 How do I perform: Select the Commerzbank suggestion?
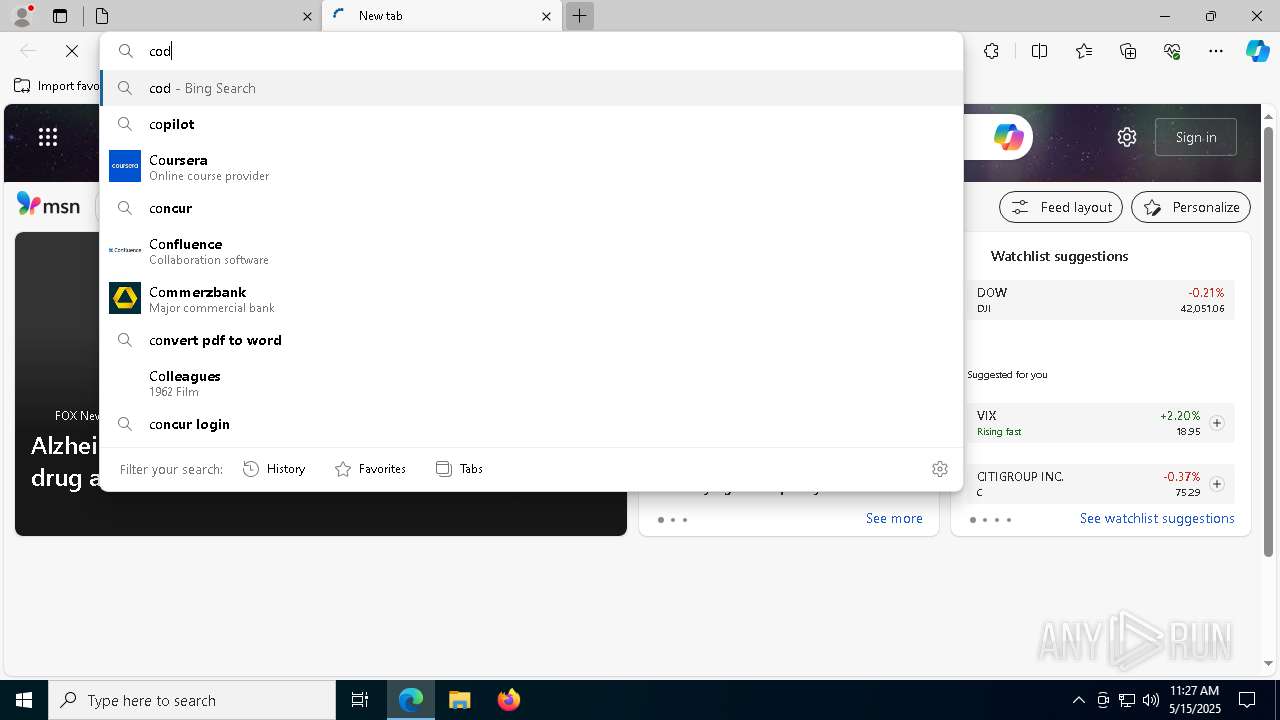coord(531,299)
